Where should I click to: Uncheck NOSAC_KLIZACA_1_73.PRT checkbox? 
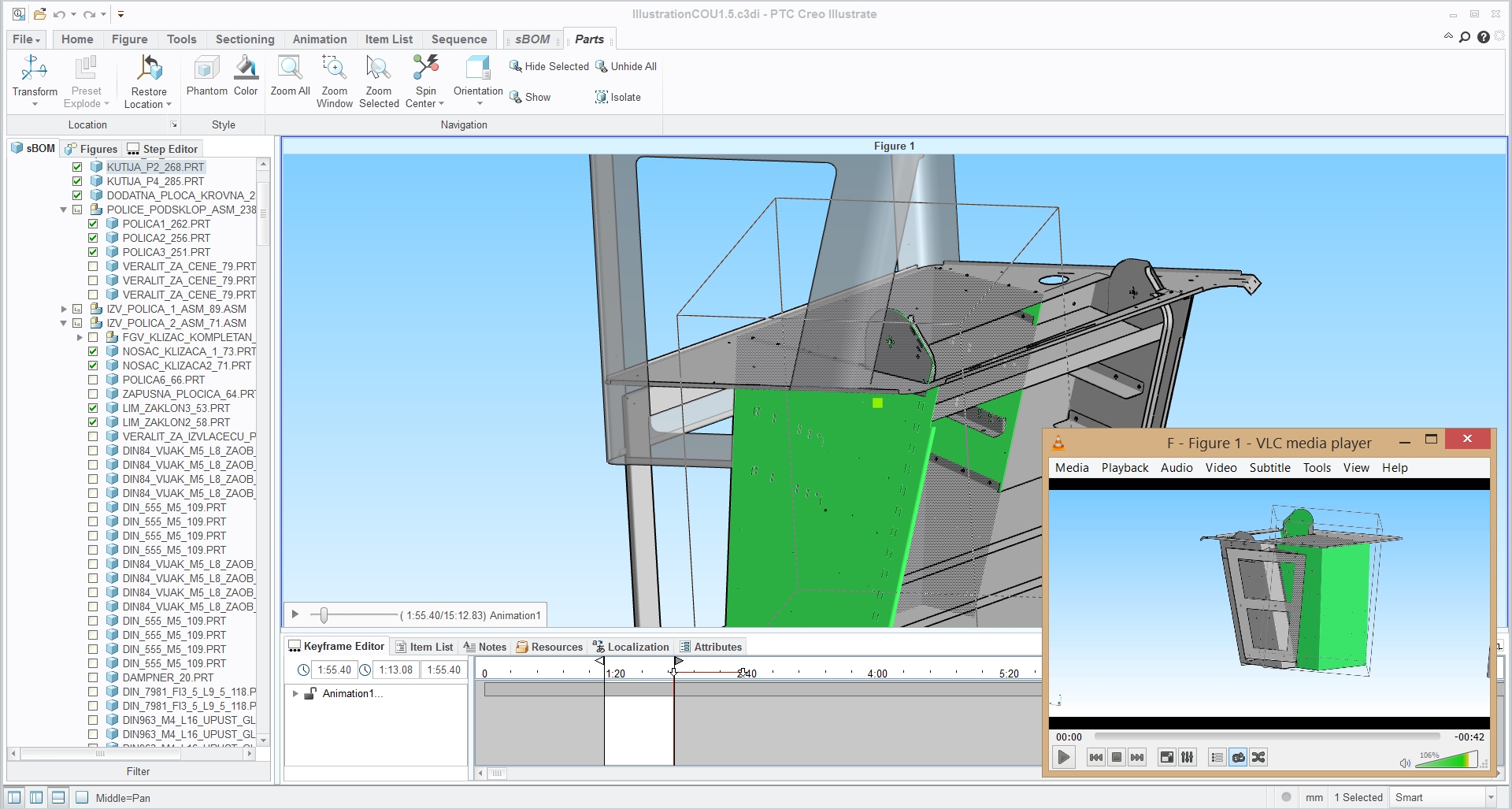[93, 351]
